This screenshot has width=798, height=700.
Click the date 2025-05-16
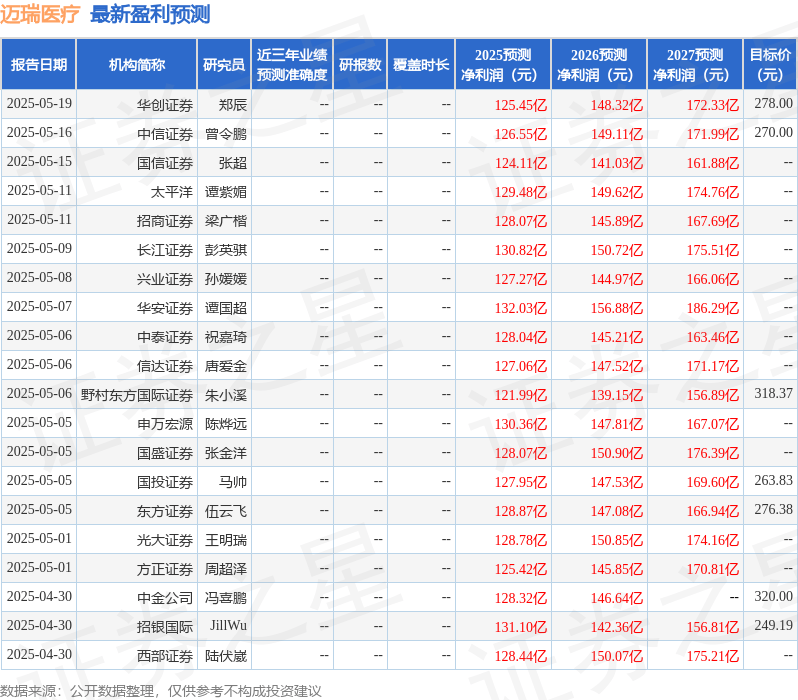[39, 132]
